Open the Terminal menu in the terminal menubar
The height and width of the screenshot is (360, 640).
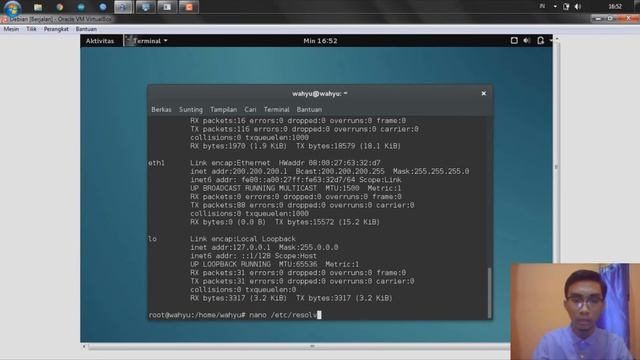pyautogui.click(x=276, y=109)
